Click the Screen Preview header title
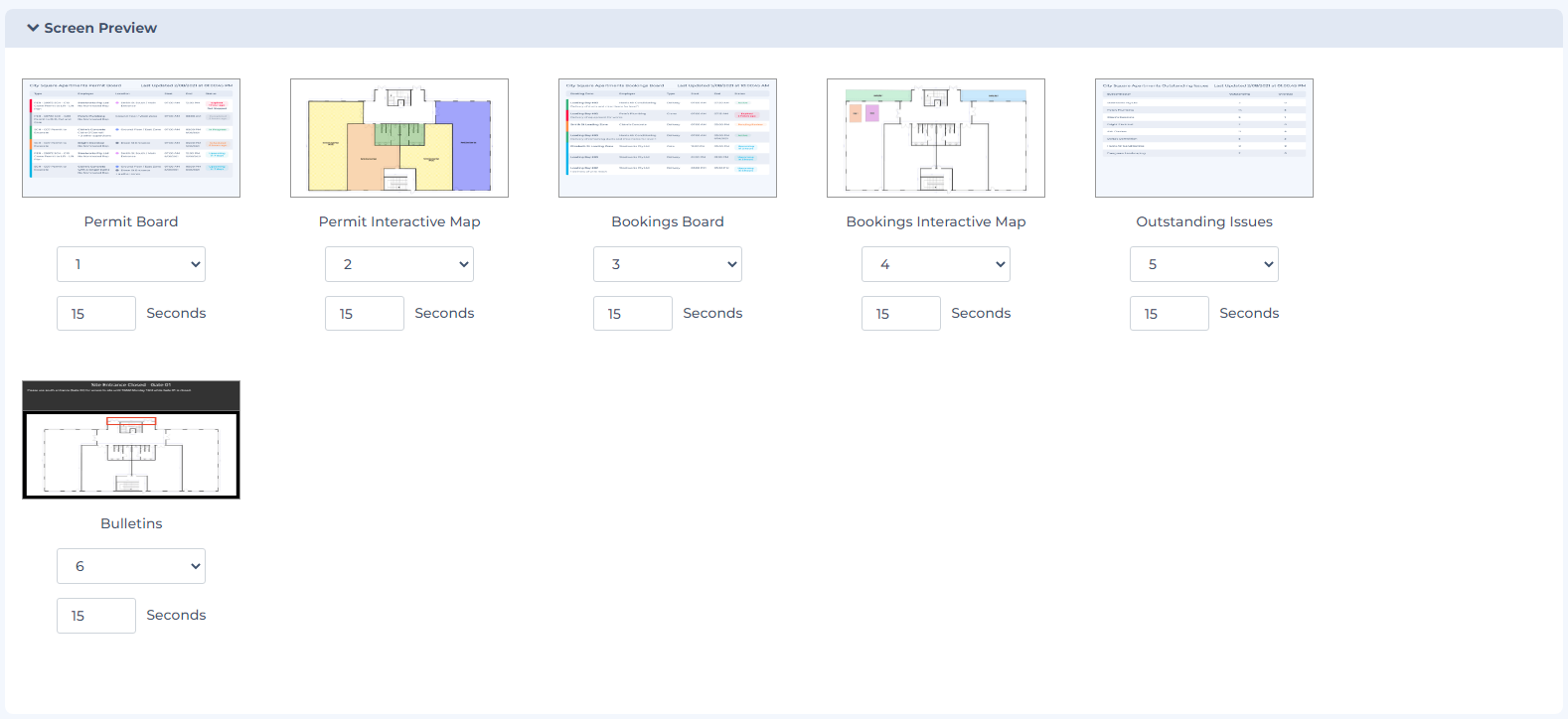The width and height of the screenshot is (1568, 719). [100, 28]
